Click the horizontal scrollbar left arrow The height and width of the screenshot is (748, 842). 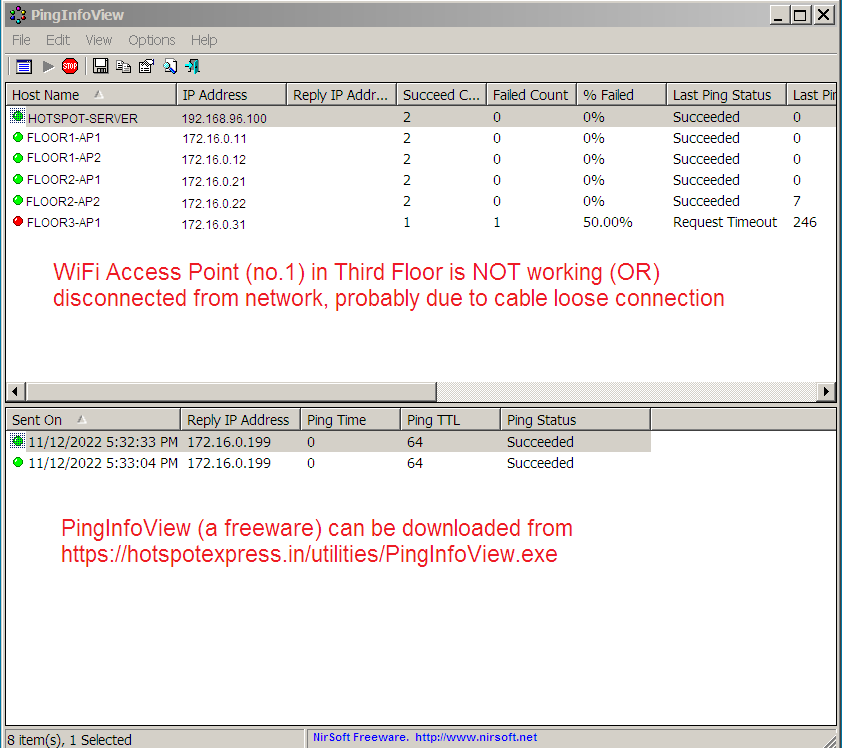click(x=14, y=391)
